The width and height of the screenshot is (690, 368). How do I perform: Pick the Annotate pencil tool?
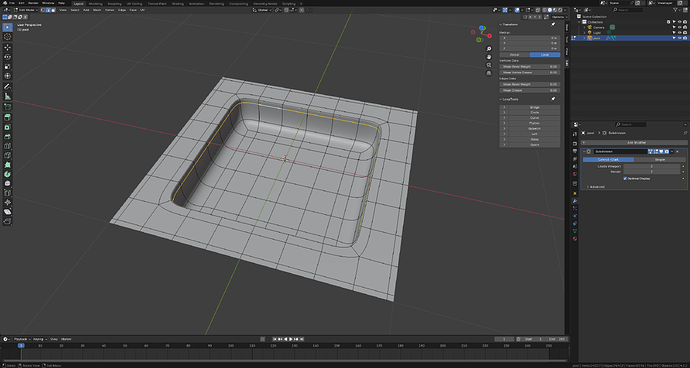pos(7,86)
